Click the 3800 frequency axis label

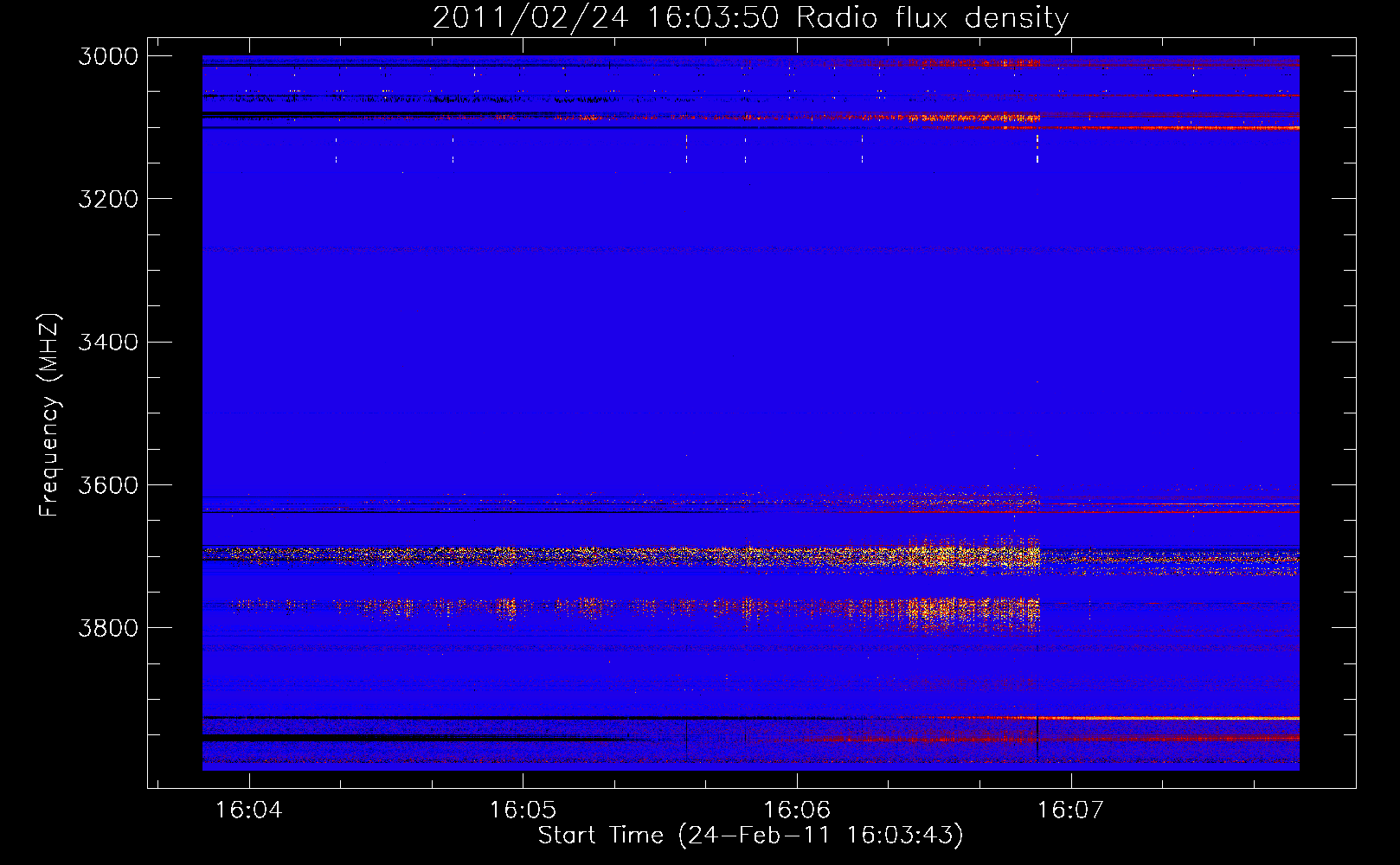(108, 627)
